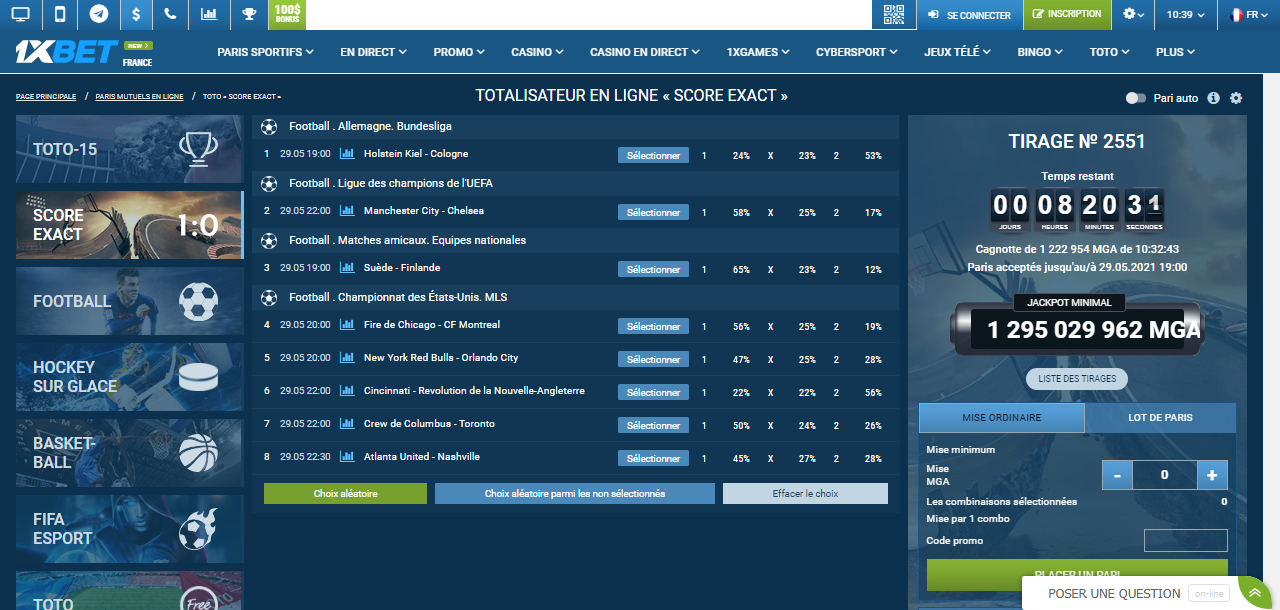This screenshot has height=610, width=1280.
Task: Open Pari auto info icon
Action: pos(1213,98)
